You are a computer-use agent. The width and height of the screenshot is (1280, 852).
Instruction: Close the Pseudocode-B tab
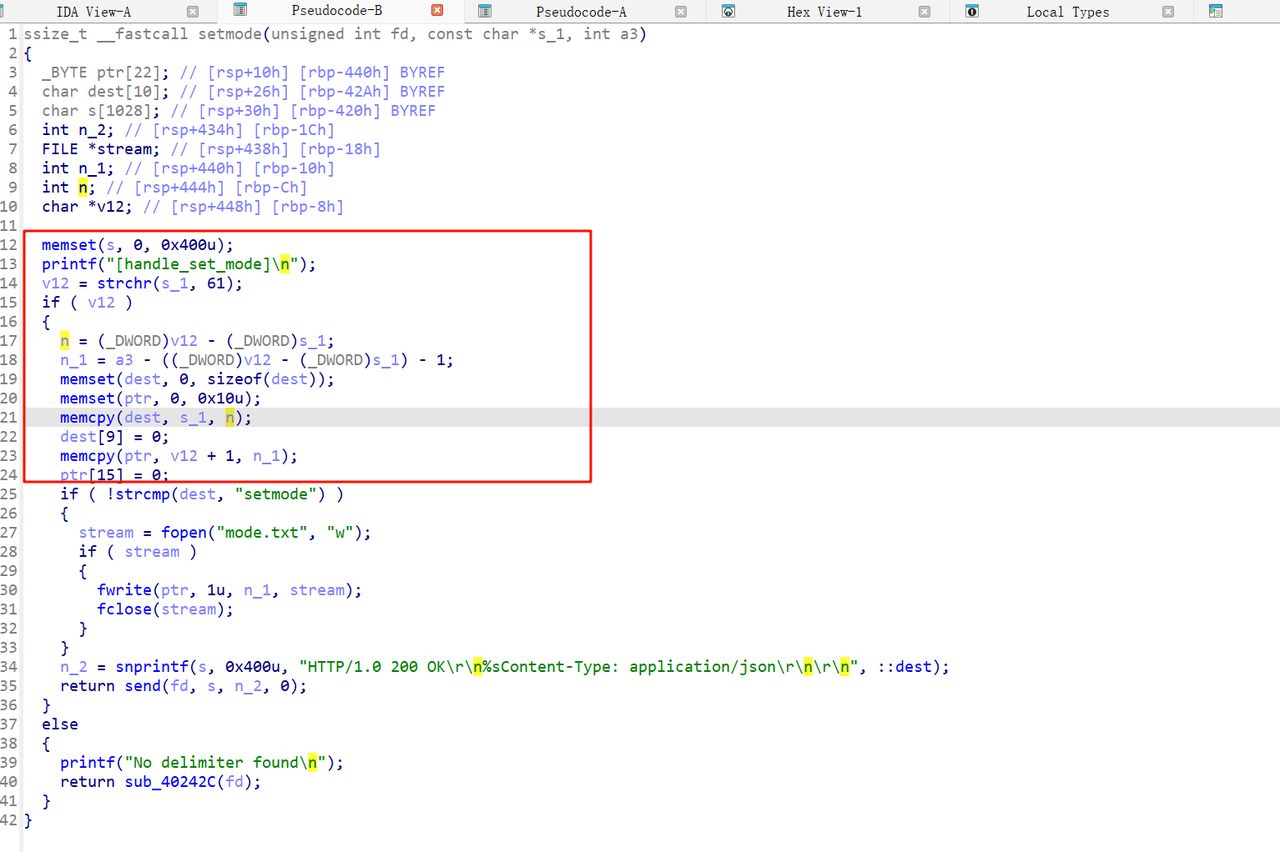[437, 12]
